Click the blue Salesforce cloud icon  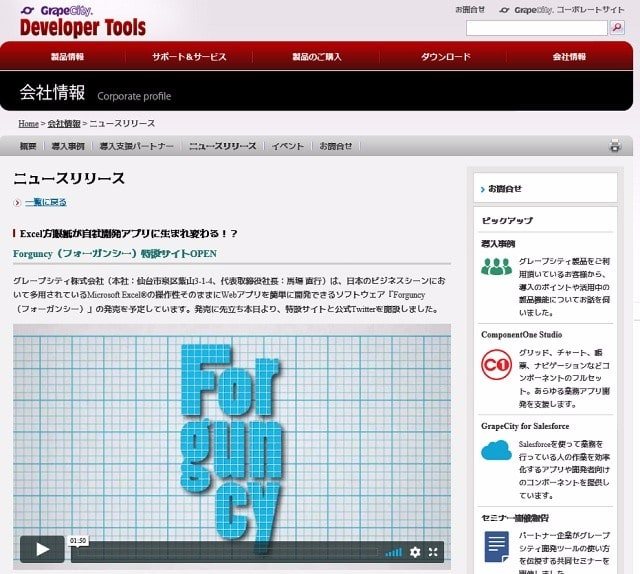click(496, 450)
